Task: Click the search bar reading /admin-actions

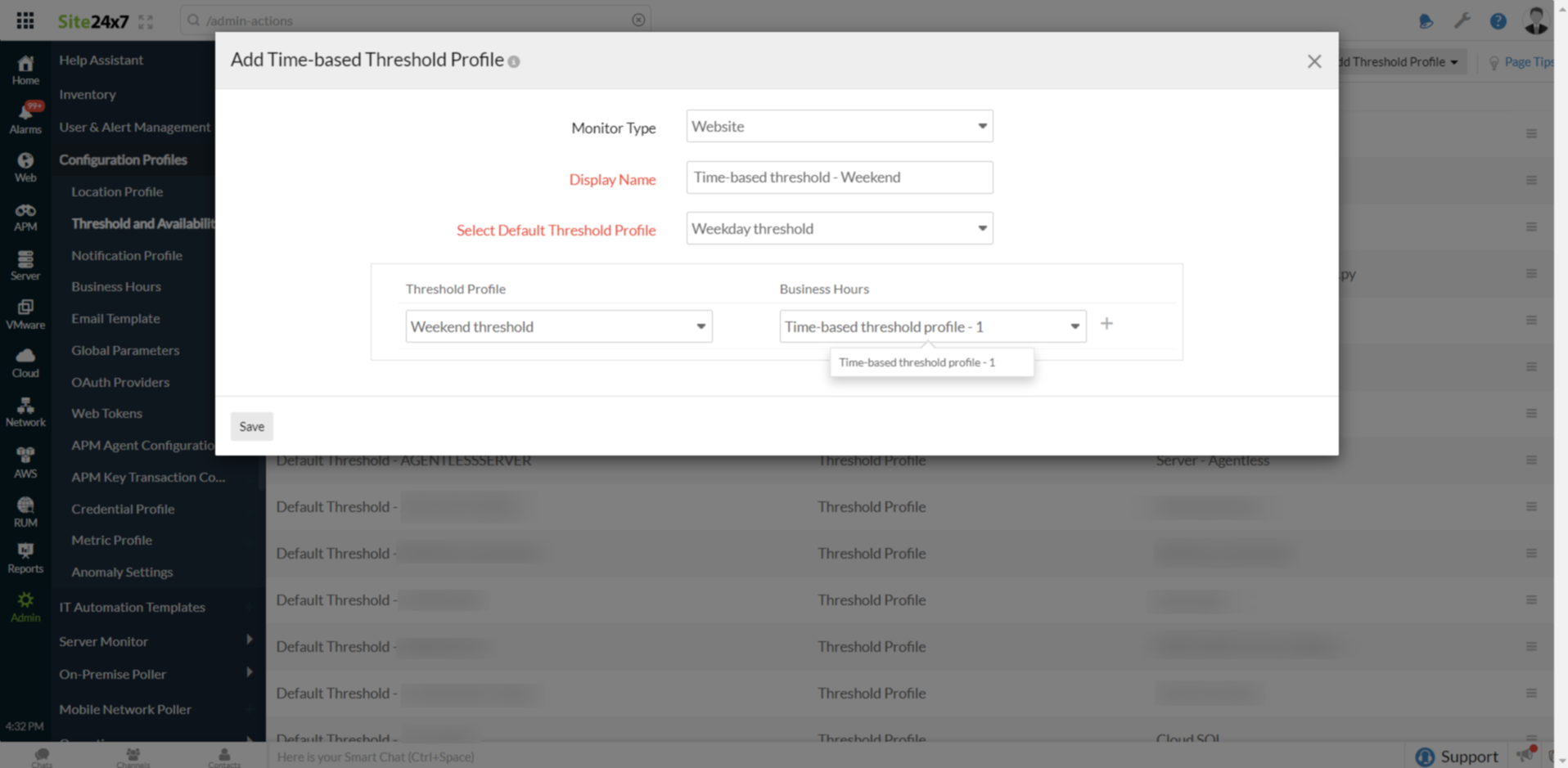Action: pos(409,20)
